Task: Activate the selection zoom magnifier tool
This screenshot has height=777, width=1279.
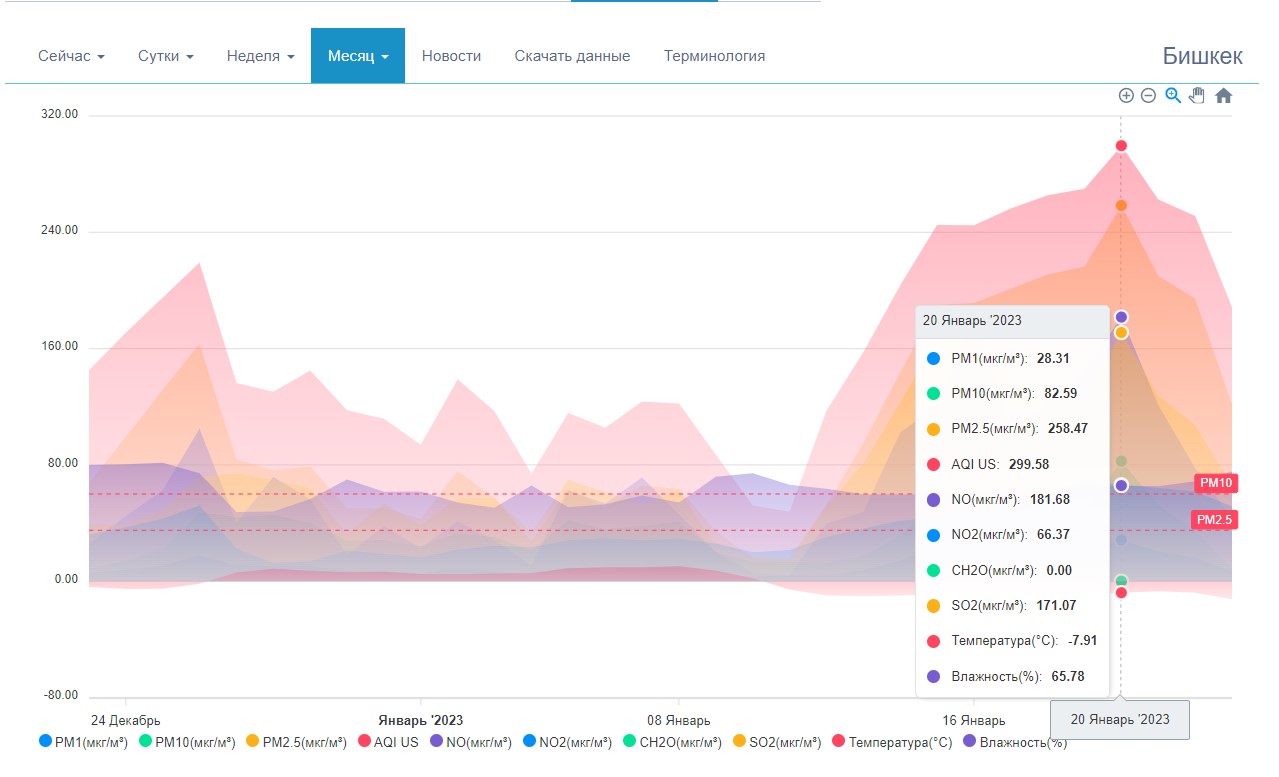Action: click(x=1173, y=96)
